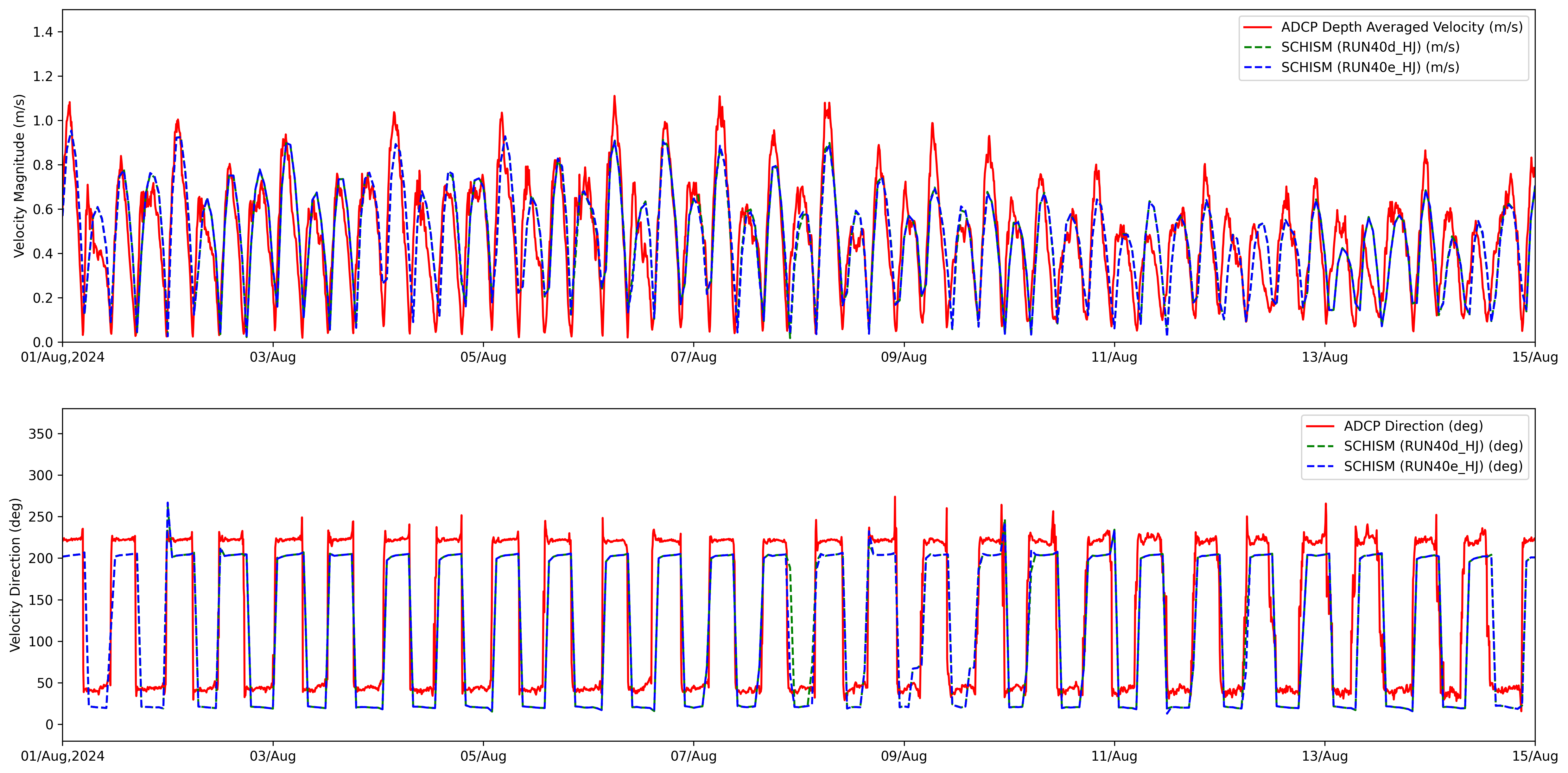The width and height of the screenshot is (1568, 773).
Task: Click the 350 tick label on direction axis
Action: (41, 434)
